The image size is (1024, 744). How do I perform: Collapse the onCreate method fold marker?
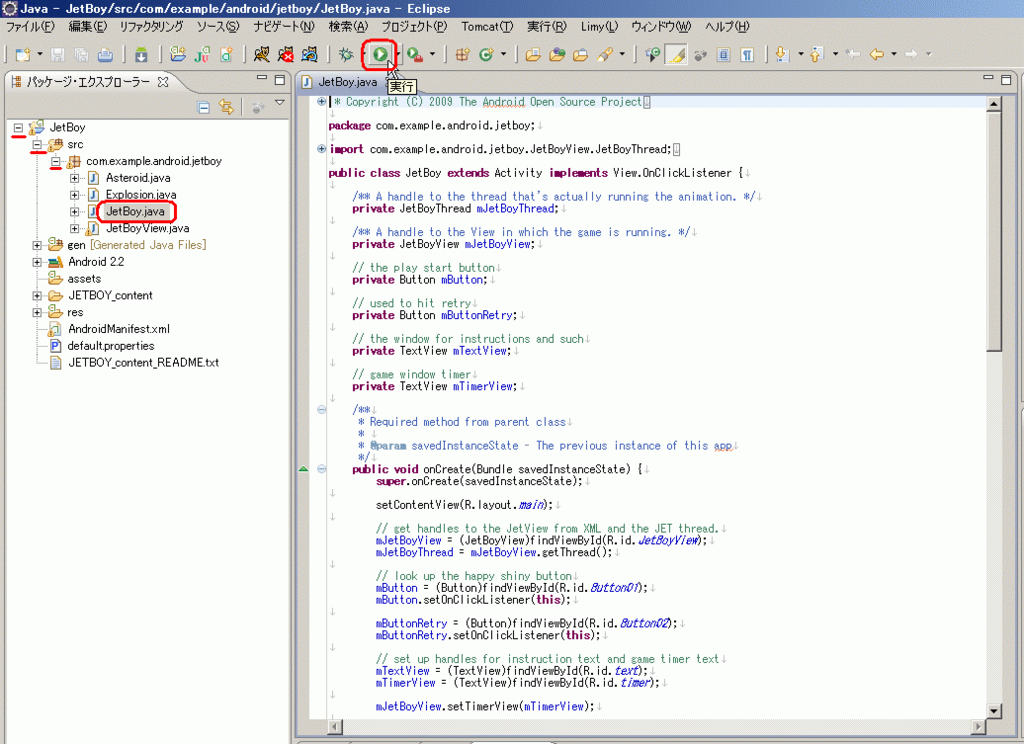point(321,469)
